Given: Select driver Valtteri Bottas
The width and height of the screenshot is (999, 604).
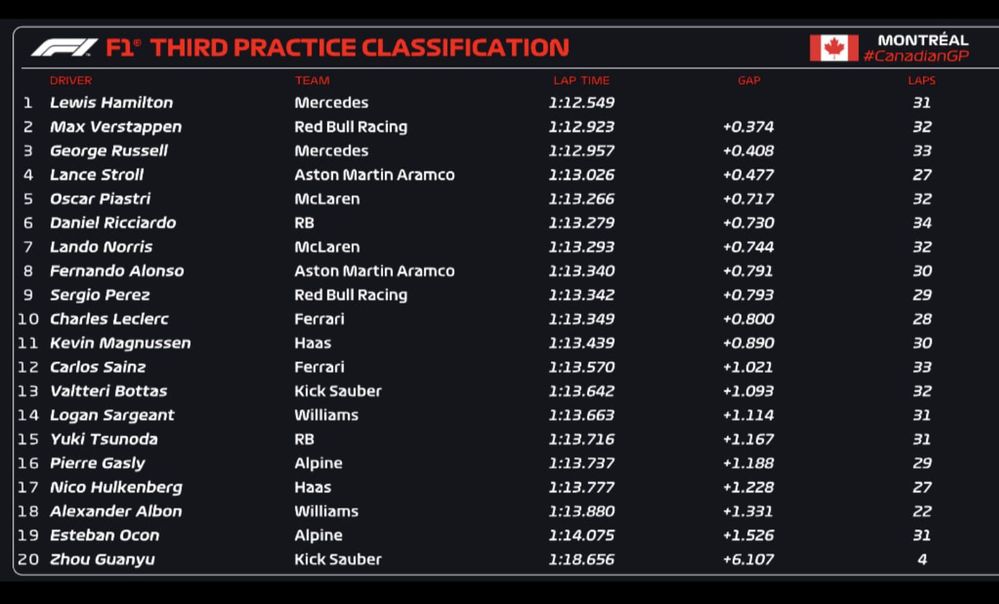Looking at the screenshot, I should 108,391.
